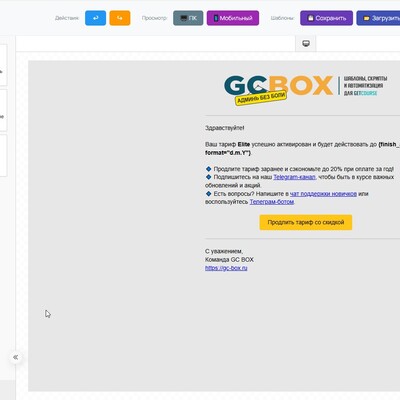Click the blue undo arrow button
The image size is (400, 400).
click(95, 18)
